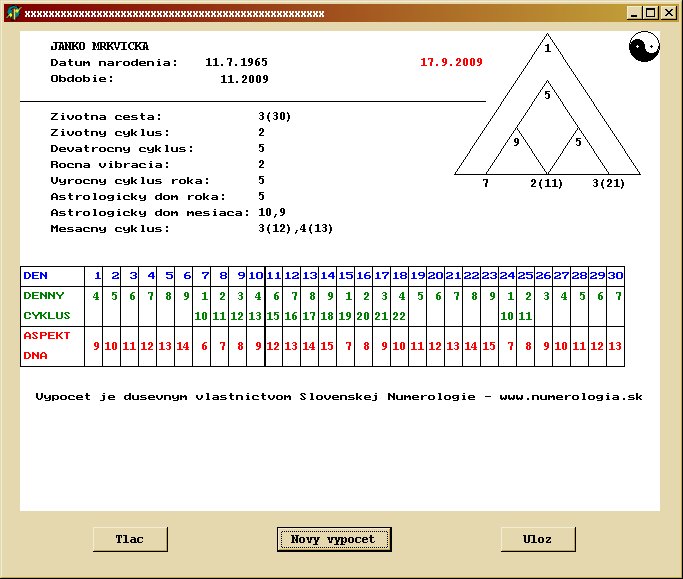The image size is (683, 579).
Task: Click the Rocna vibracia label
Action: (110, 165)
